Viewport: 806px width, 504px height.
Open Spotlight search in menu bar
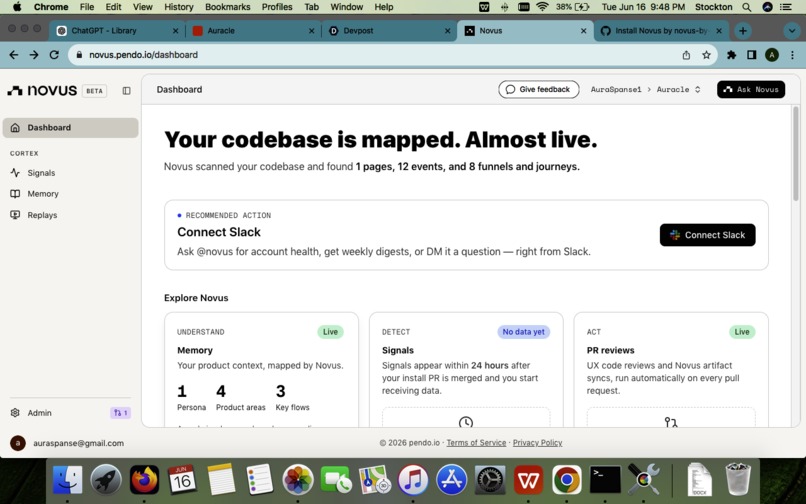pyautogui.click(x=746, y=7)
